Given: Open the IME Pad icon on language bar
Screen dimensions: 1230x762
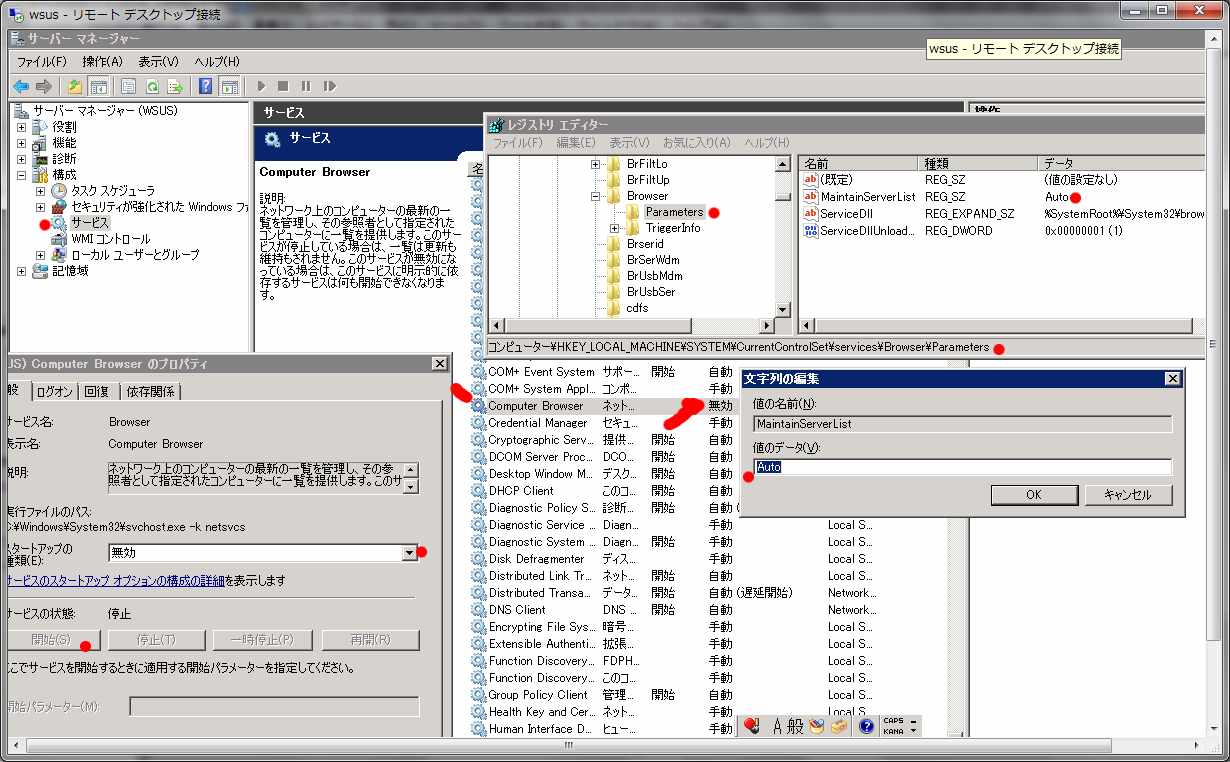Looking at the screenshot, I should click(817, 727).
